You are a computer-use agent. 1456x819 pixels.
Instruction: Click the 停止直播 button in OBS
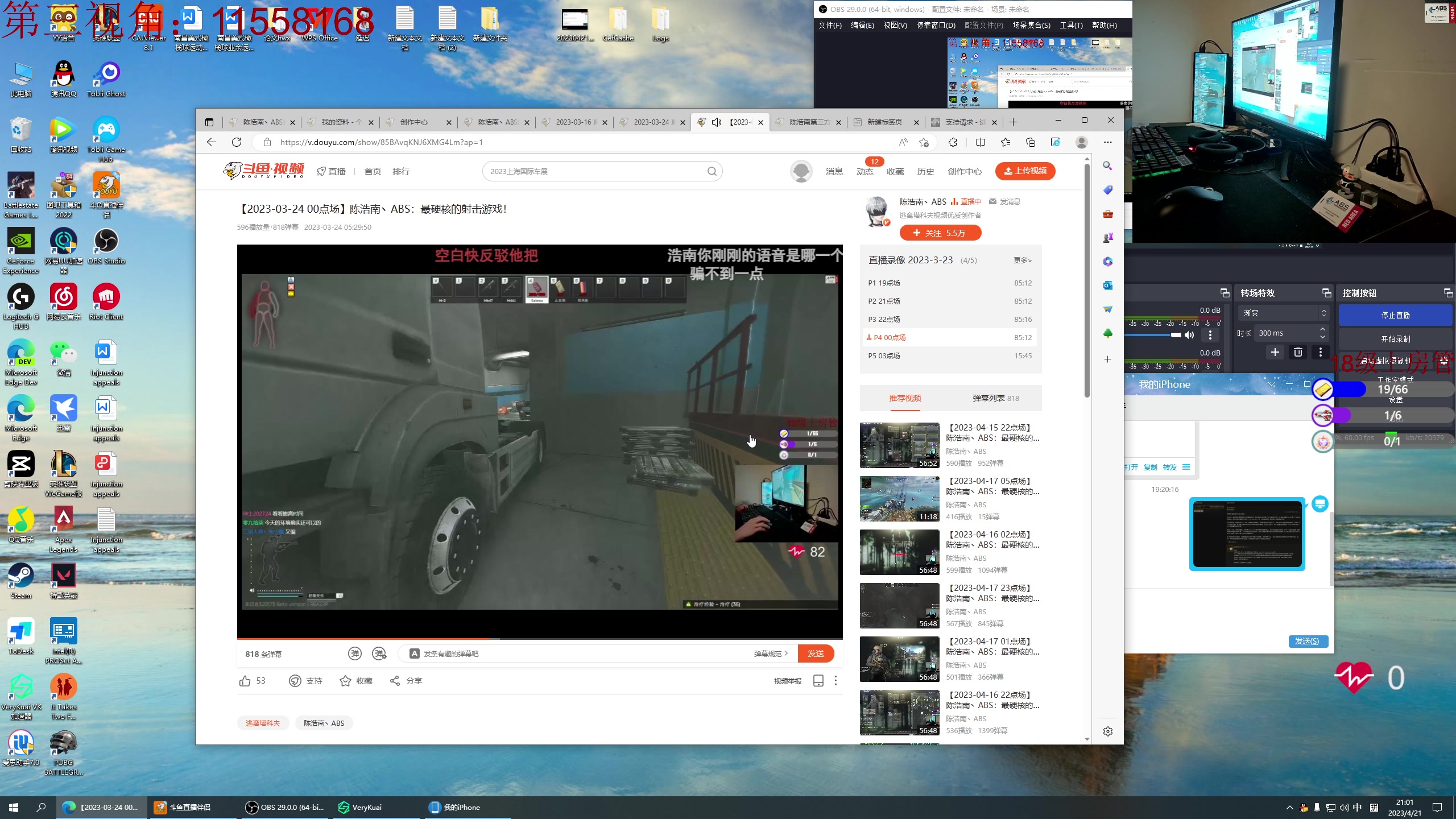coord(1395,315)
